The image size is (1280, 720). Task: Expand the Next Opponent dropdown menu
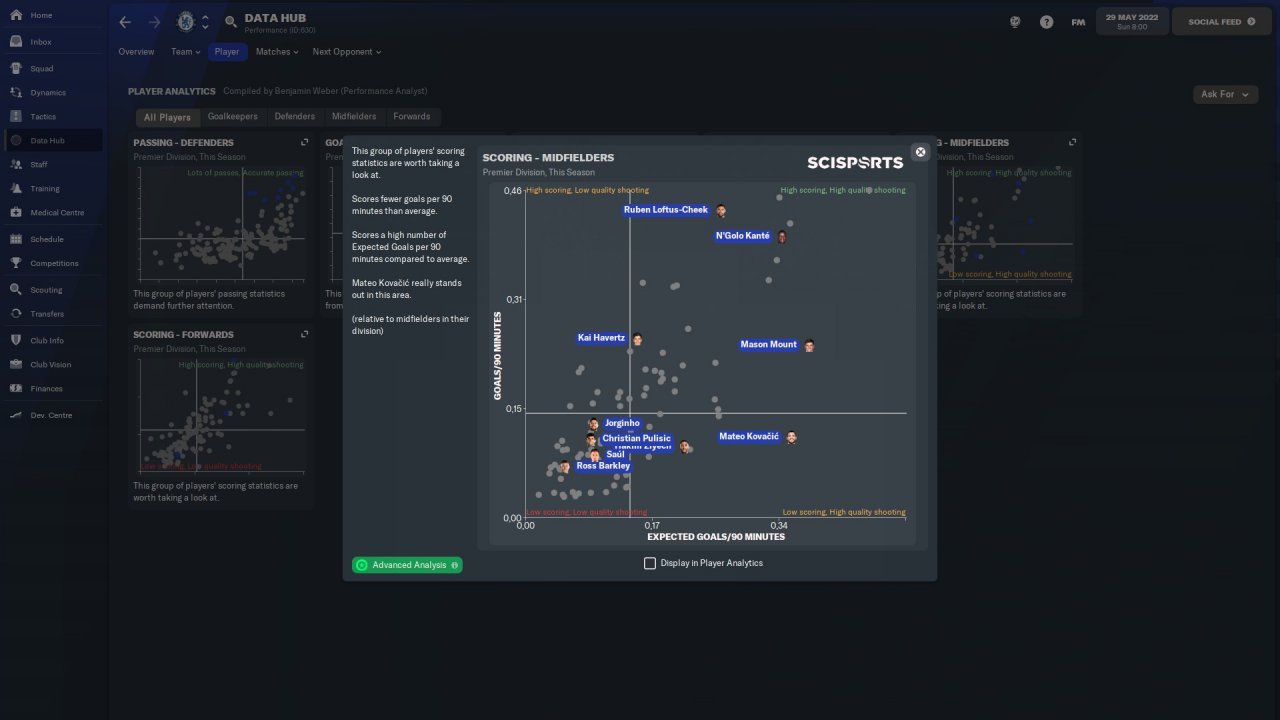coord(347,52)
